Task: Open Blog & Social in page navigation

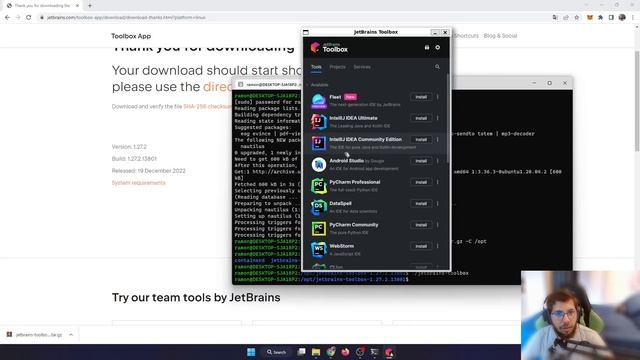Action: (500, 36)
